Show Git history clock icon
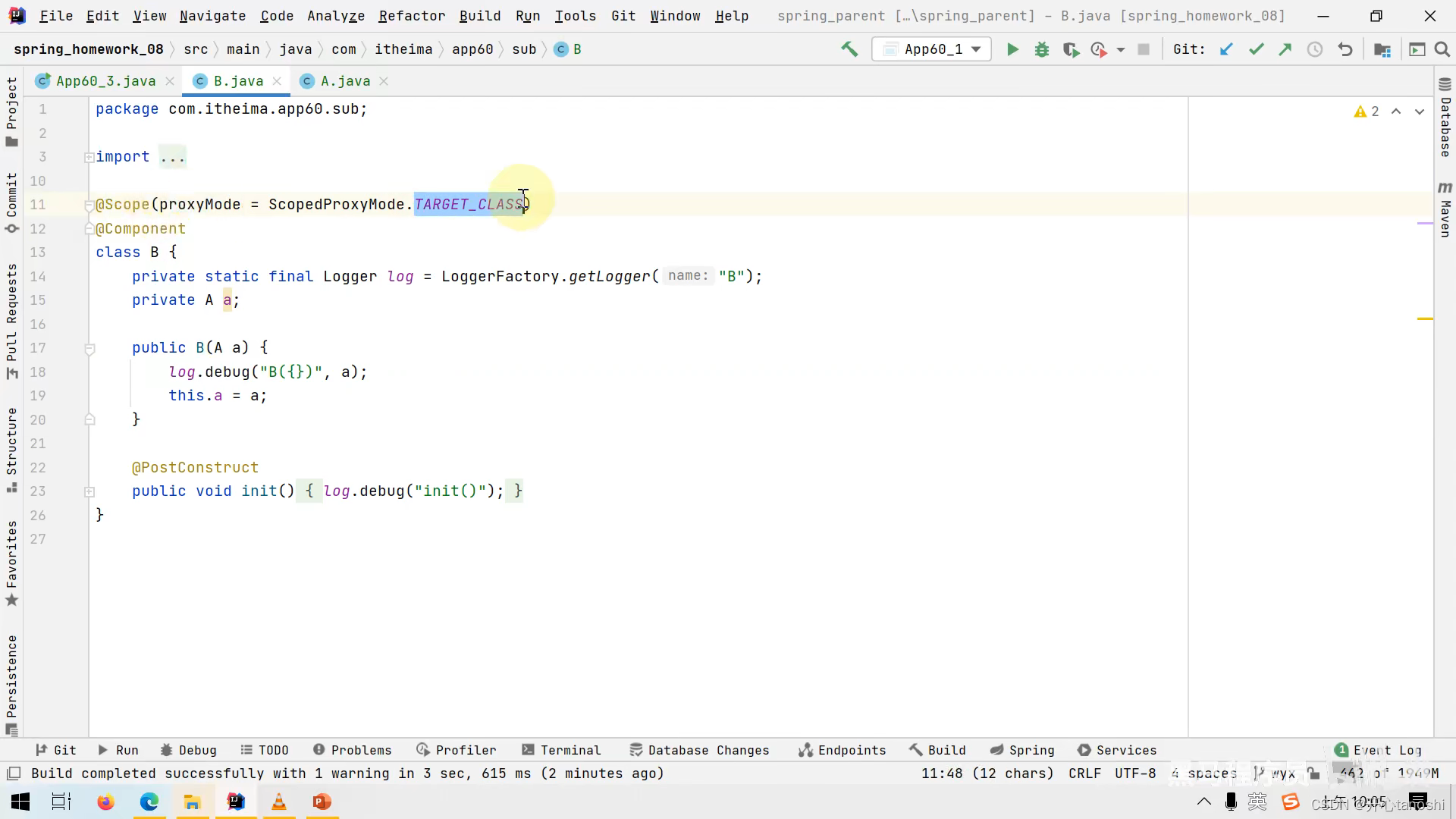1456x819 pixels. point(1315,49)
